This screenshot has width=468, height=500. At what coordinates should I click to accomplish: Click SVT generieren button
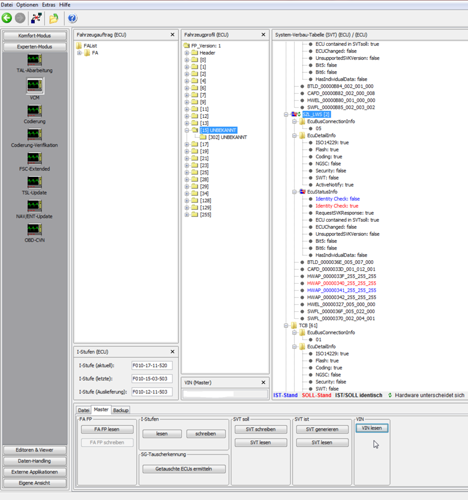pyautogui.click(x=322, y=429)
